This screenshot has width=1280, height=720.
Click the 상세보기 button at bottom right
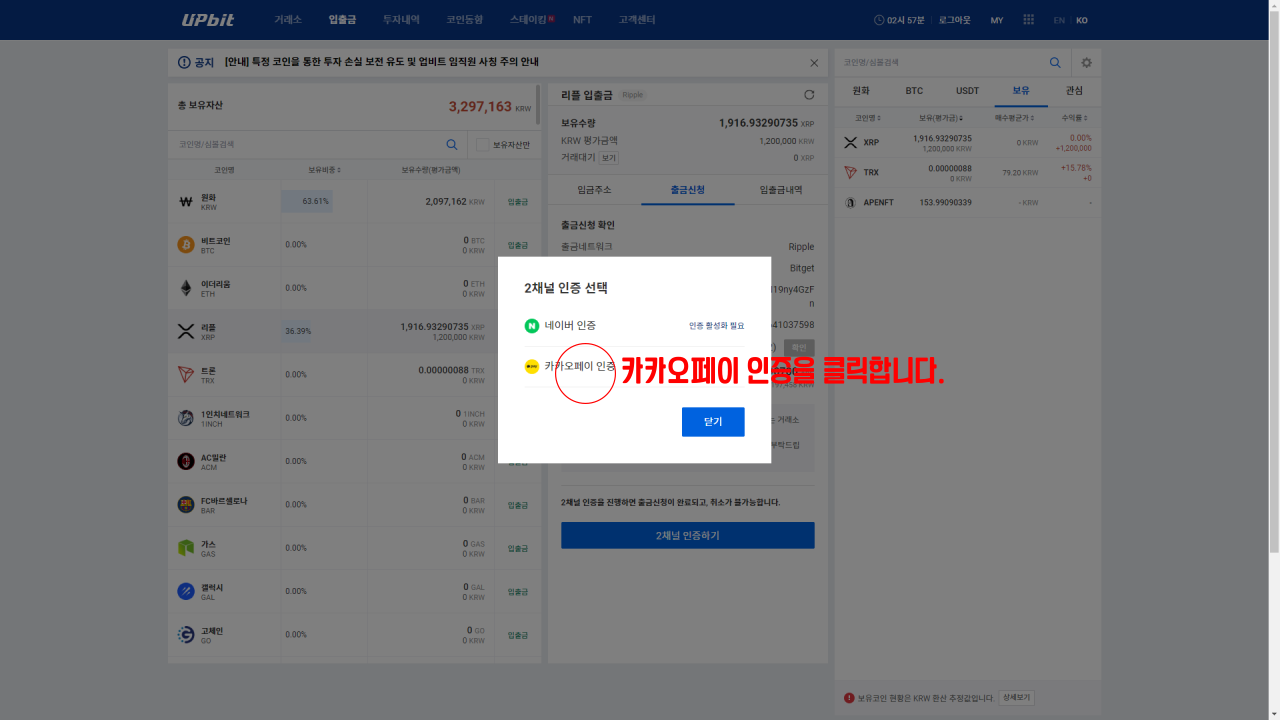tap(1017, 698)
